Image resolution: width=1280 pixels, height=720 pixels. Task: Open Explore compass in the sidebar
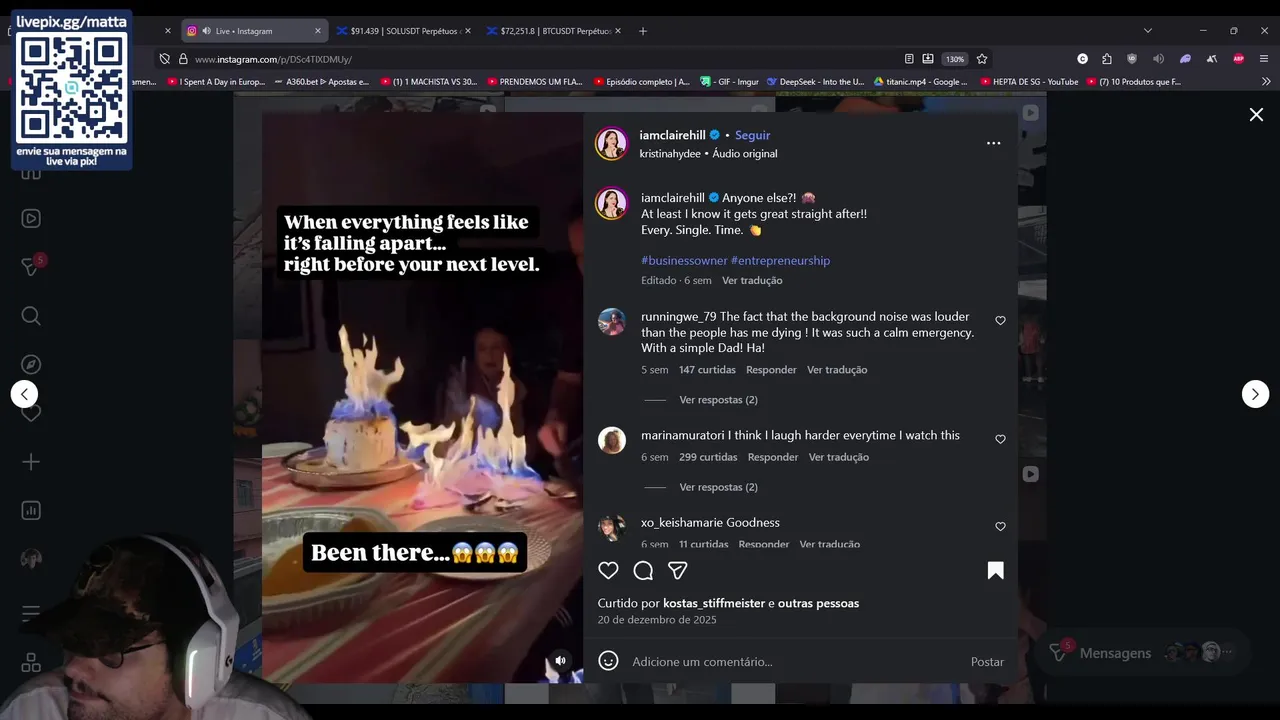click(31, 365)
